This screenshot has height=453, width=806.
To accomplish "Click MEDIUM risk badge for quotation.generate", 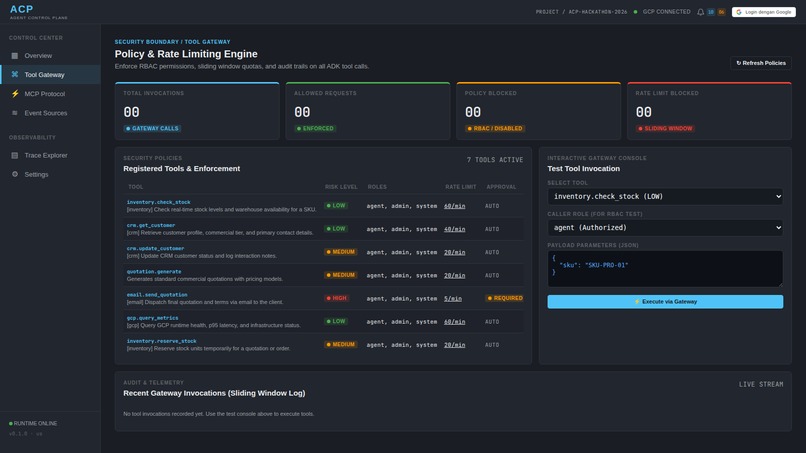I will (x=340, y=275).
